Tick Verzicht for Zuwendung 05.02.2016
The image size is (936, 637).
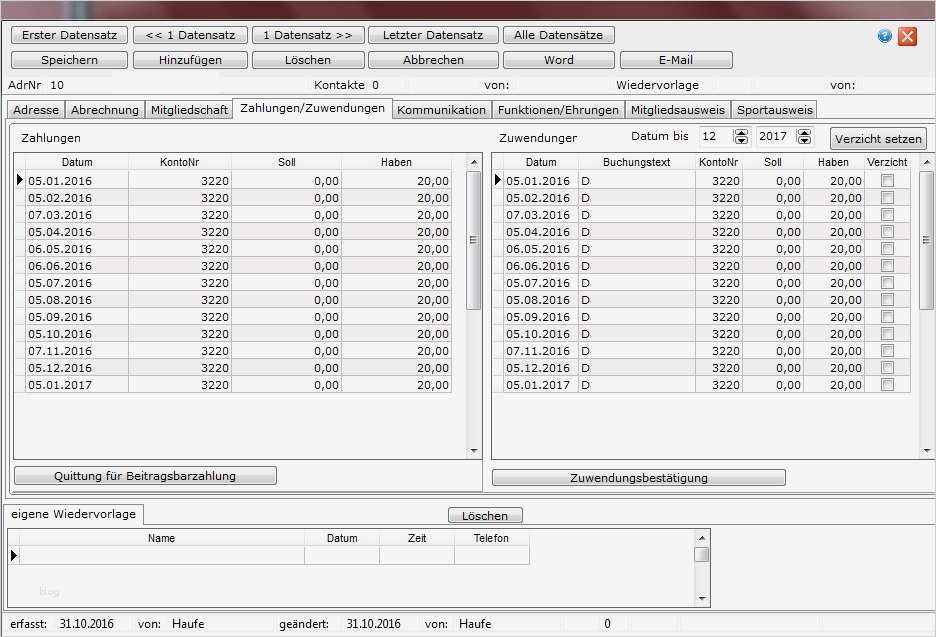888,198
